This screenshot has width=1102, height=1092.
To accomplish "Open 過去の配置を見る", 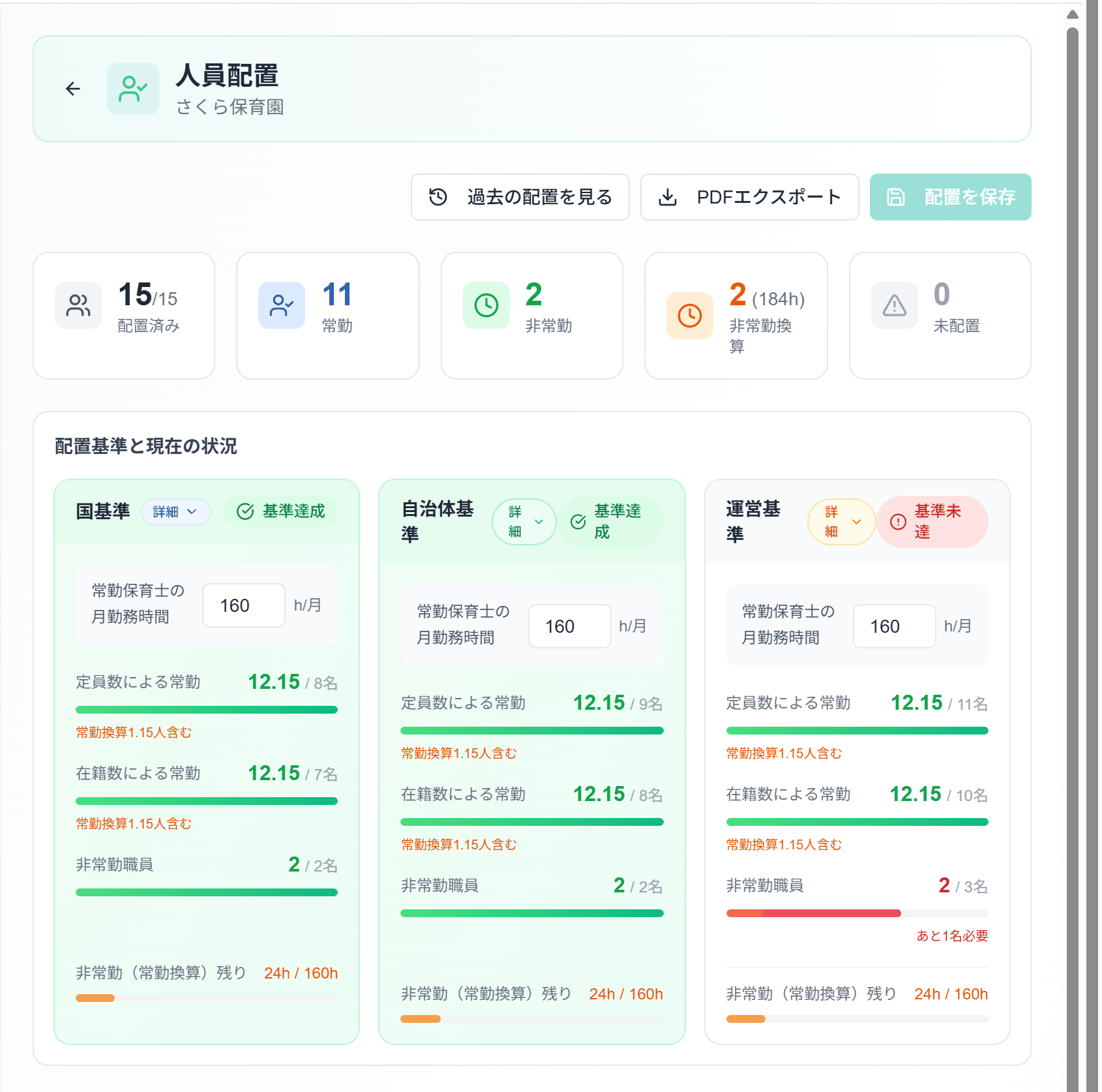I will coord(520,197).
